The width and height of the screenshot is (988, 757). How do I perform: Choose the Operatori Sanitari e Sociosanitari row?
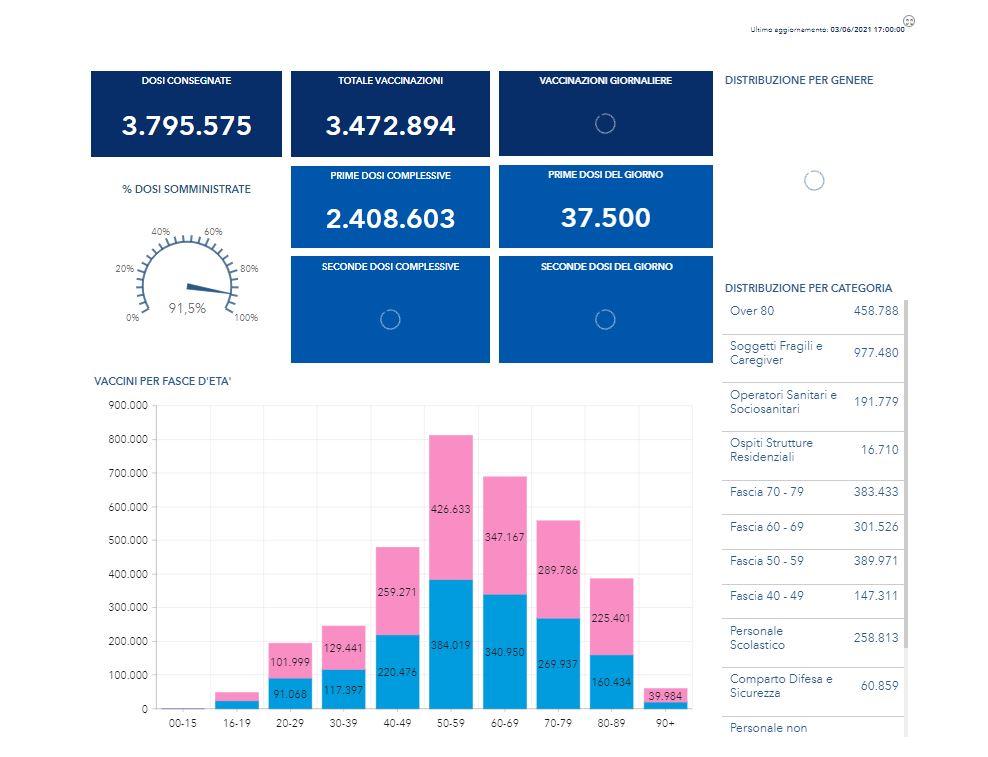[813, 402]
